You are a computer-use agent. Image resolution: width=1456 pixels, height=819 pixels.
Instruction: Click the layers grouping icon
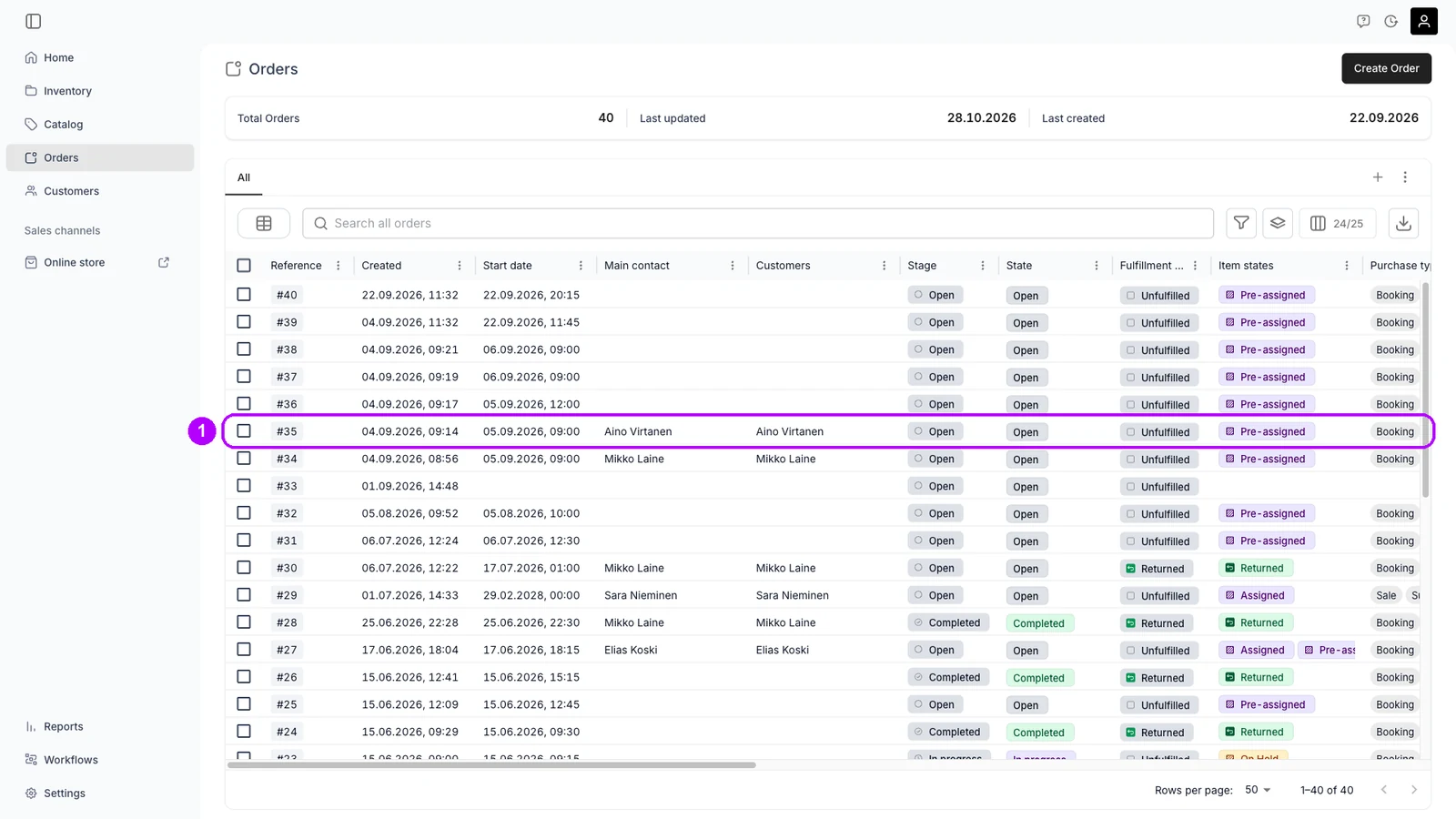[x=1278, y=223]
